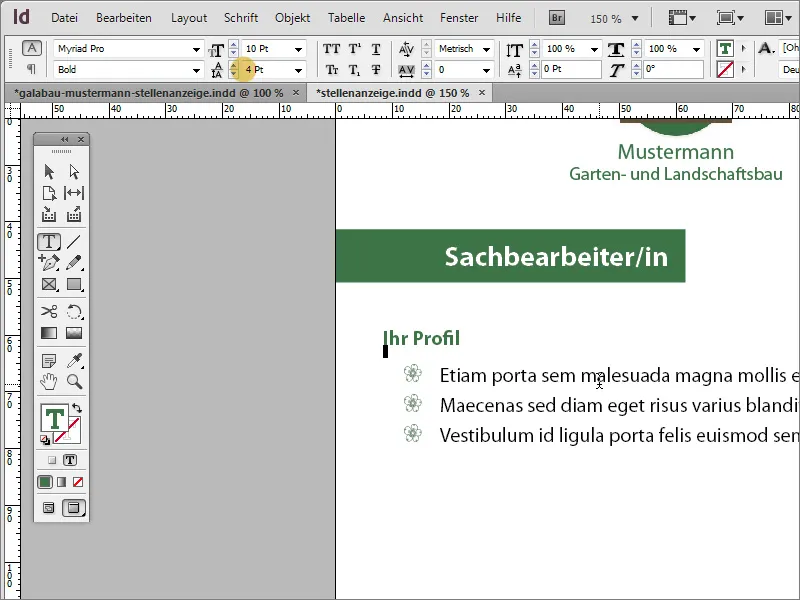The image size is (800, 600).
Task: Toggle Strikethrough formatting
Action: [376, 70]
